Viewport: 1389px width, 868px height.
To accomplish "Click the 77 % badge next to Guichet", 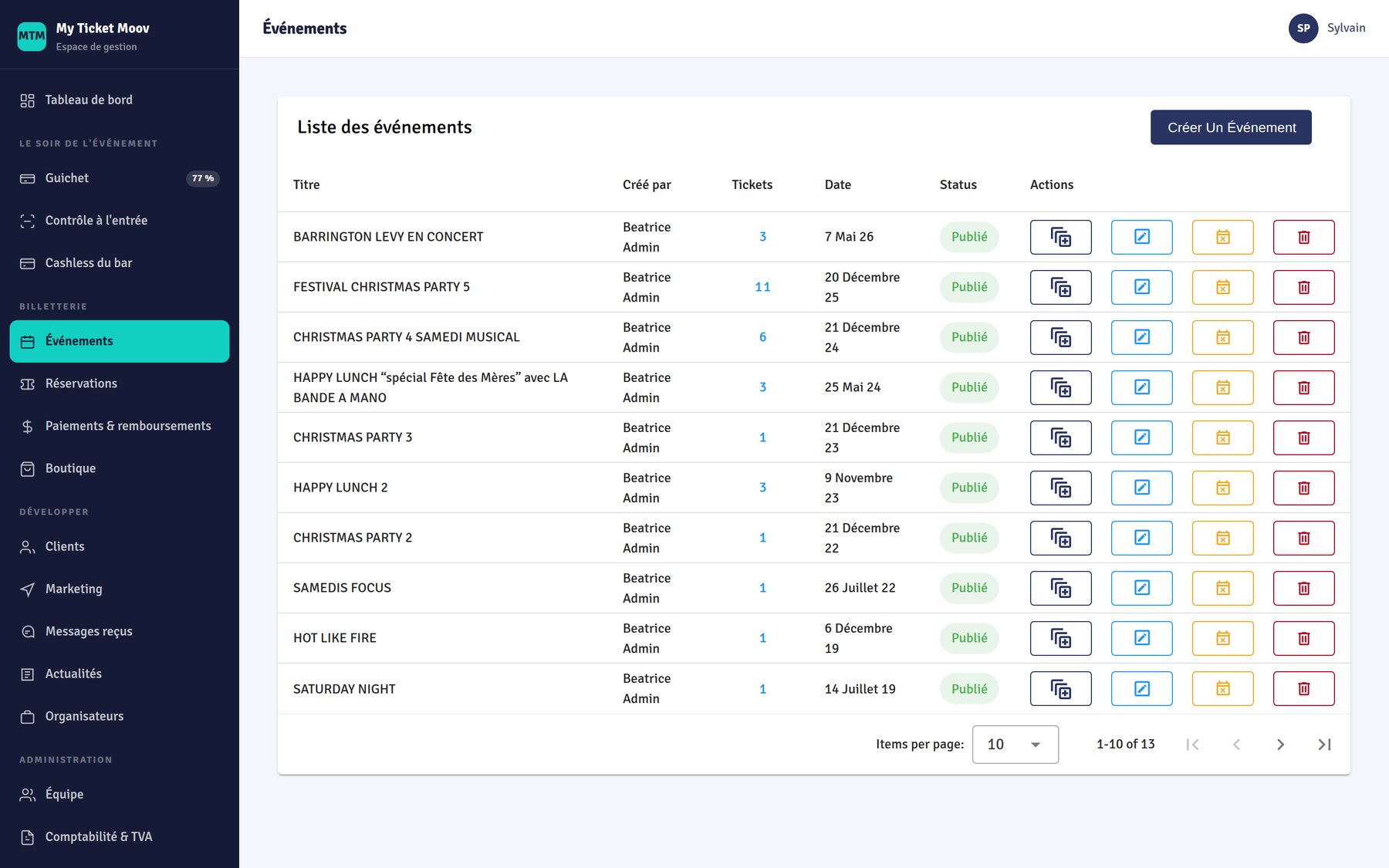I will 203,178.
